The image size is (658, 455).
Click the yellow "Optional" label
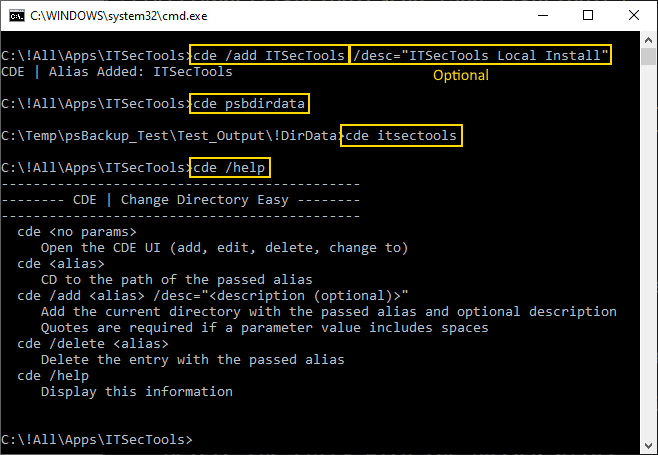tap(460, 75)
